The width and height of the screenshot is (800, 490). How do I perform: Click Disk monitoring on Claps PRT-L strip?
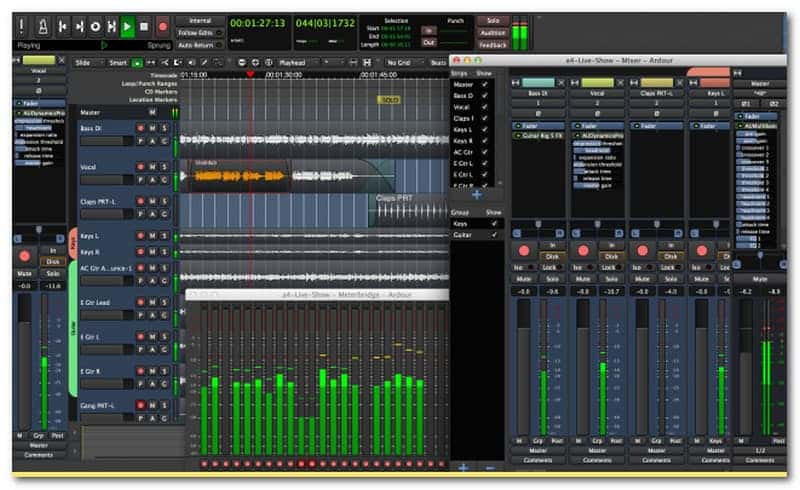tap(670, 256)
